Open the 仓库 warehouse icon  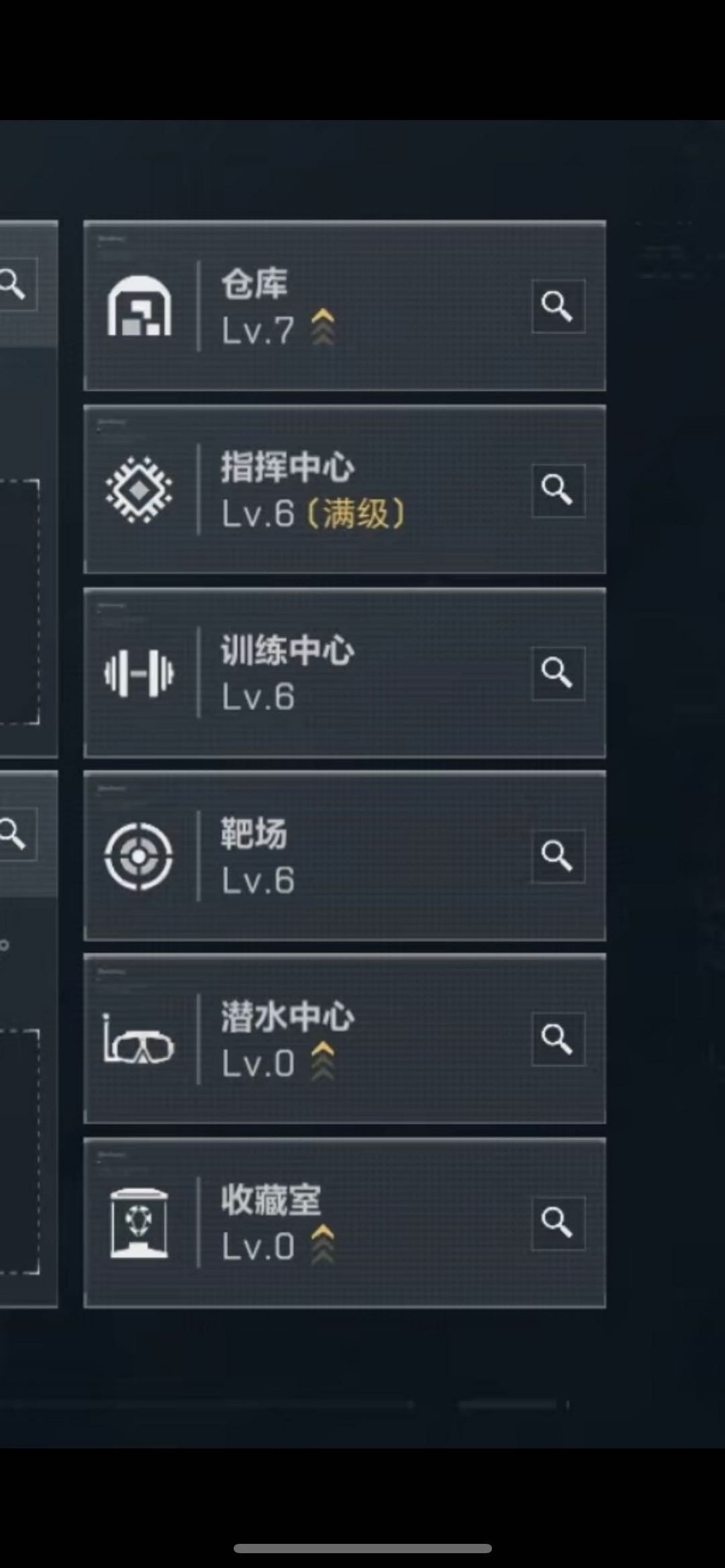(139, 306)
